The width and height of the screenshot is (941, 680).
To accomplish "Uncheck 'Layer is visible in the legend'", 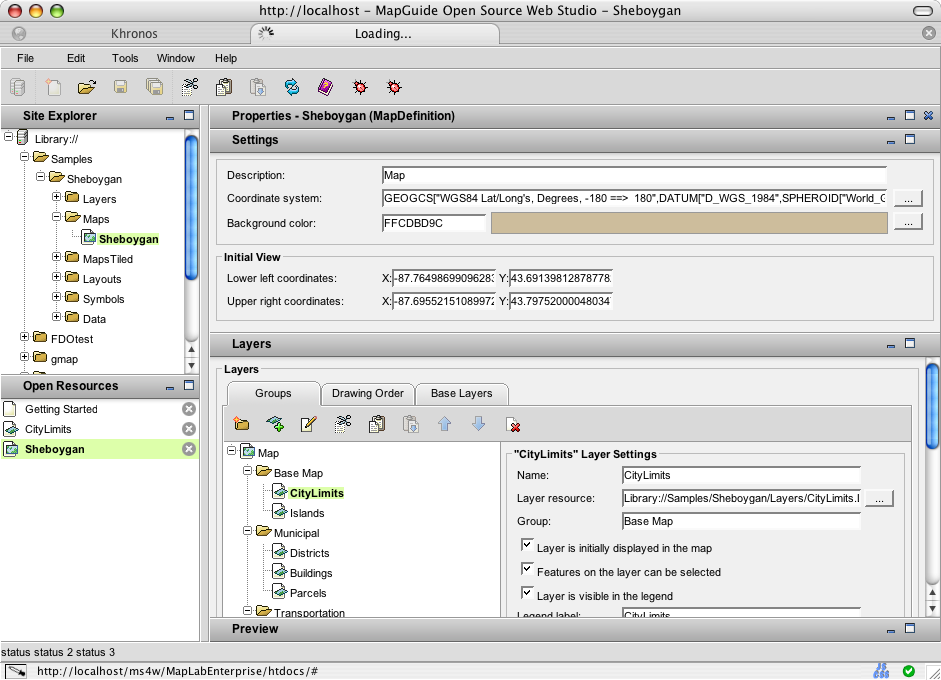I will tap(527, 594).
